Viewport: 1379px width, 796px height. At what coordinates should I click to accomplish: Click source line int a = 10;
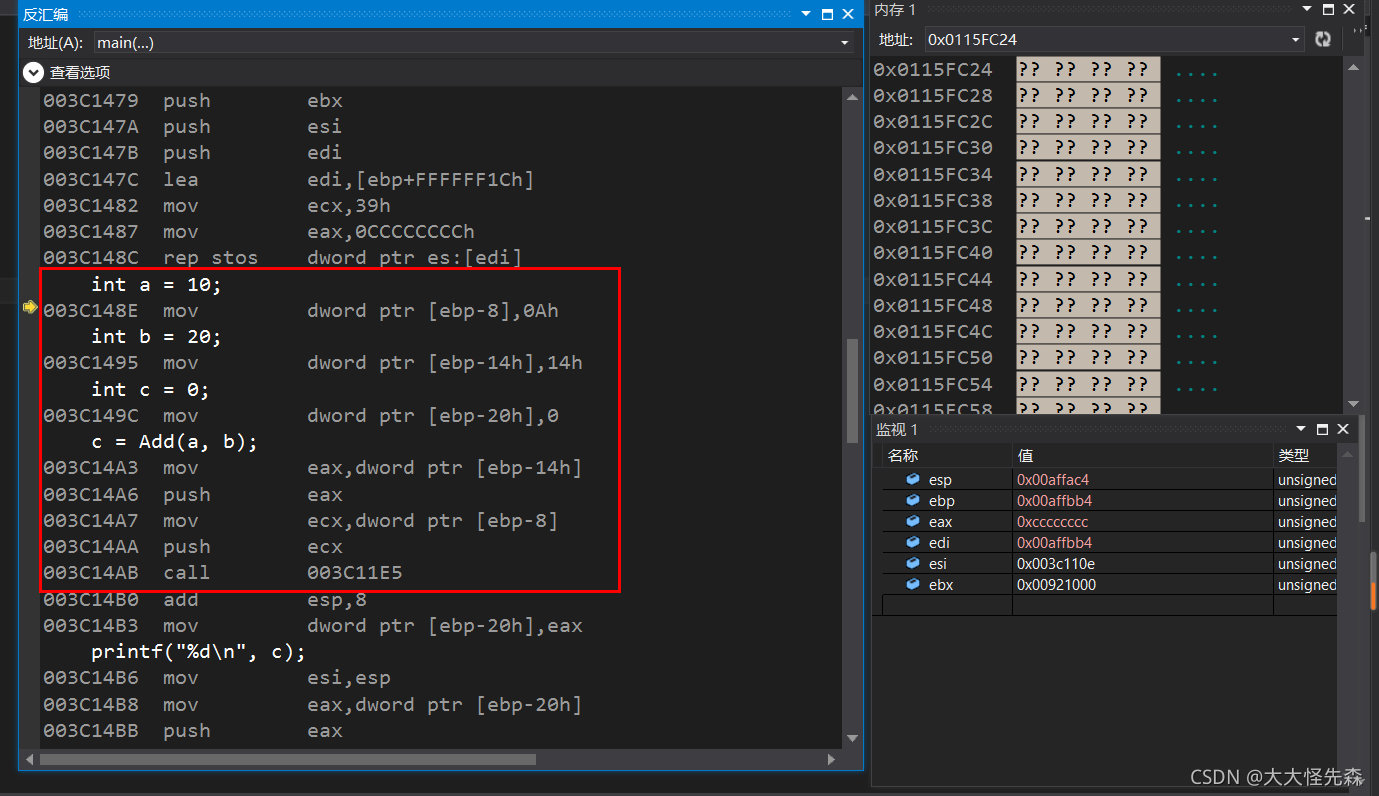(156, 285)
